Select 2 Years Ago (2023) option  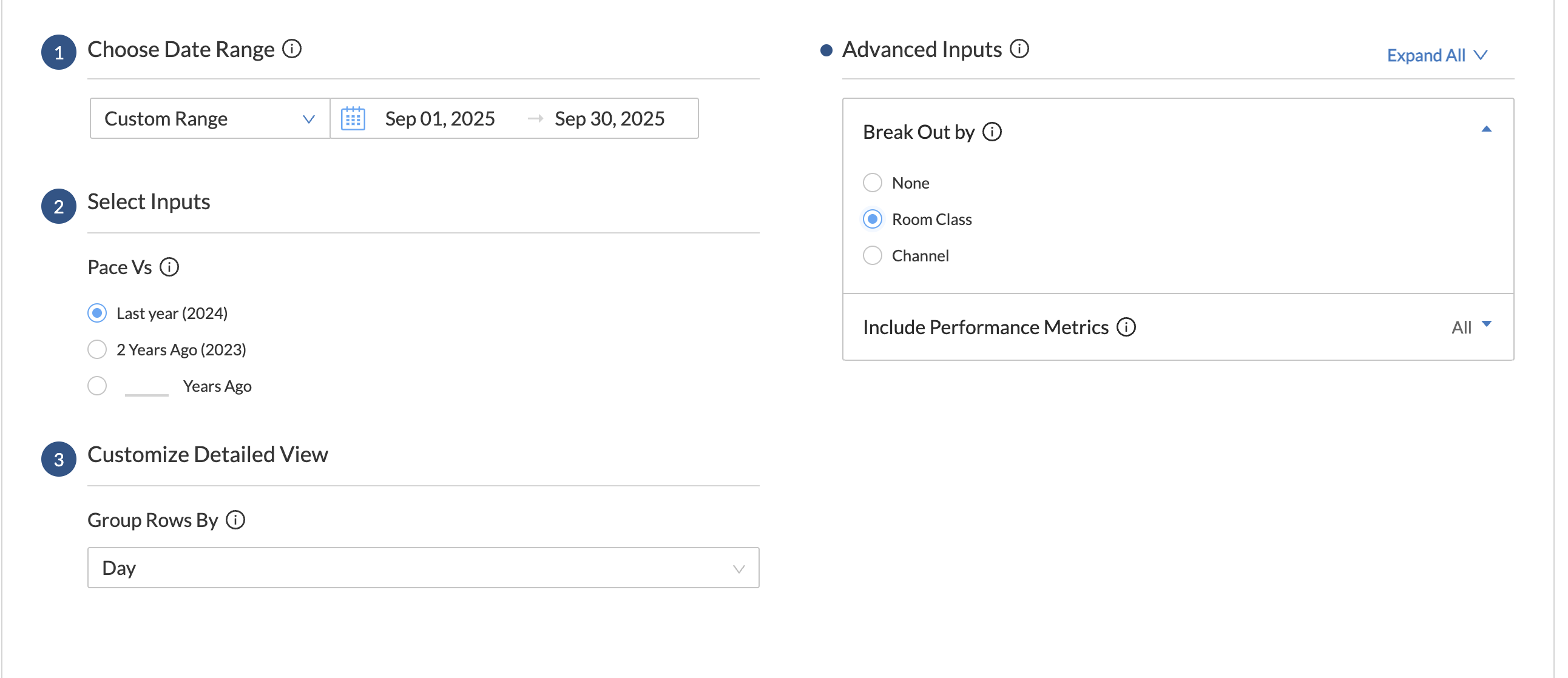(97, 350)
